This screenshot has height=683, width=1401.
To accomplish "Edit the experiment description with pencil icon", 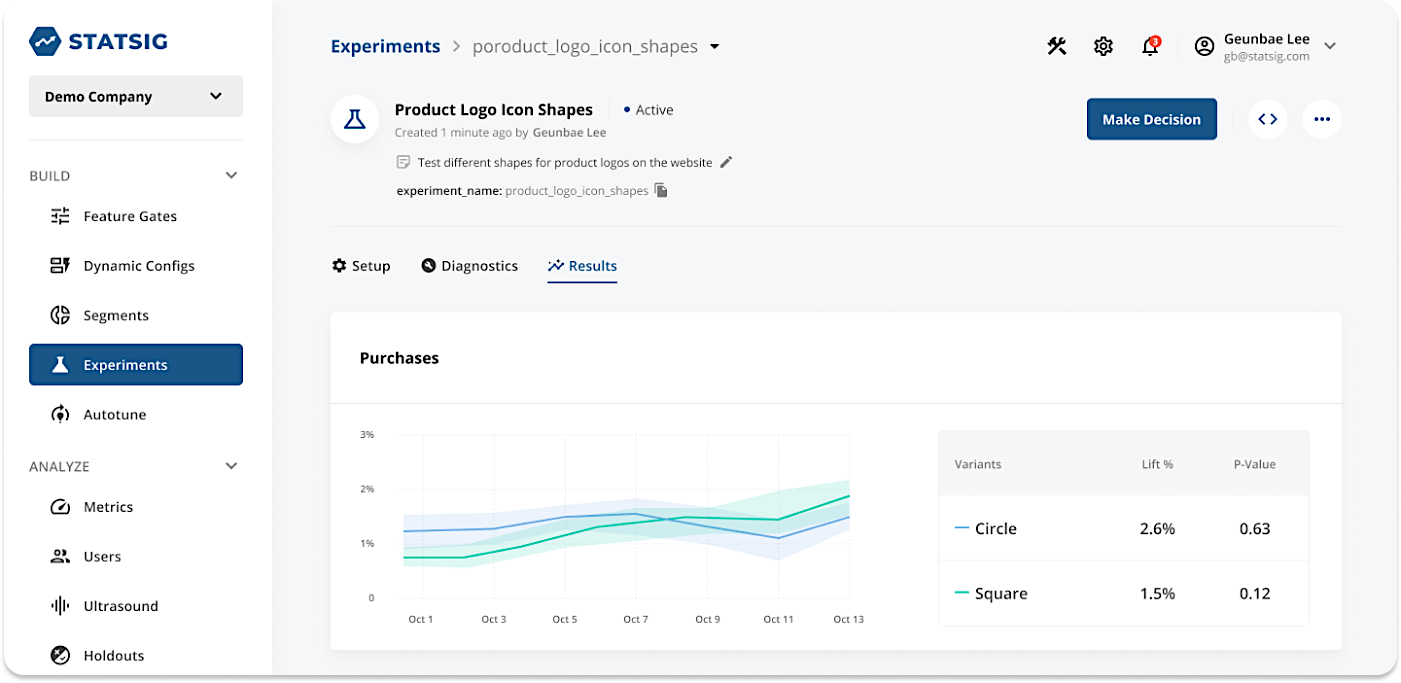I will (x=726, y=162).
